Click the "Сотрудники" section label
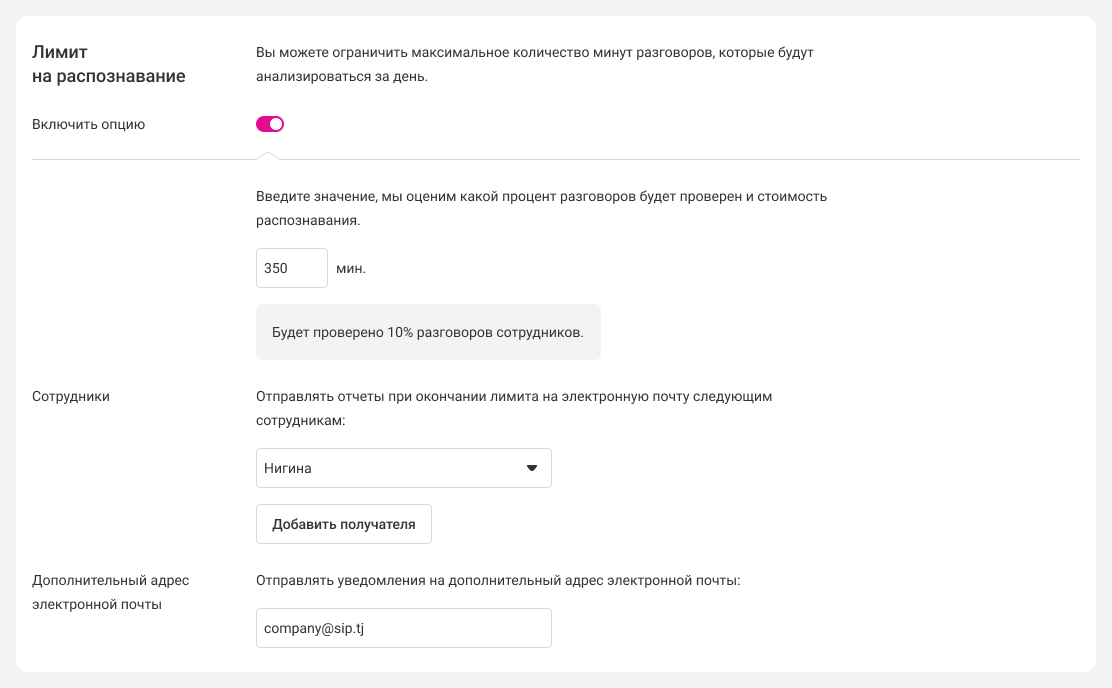 [x=71, y=396]
